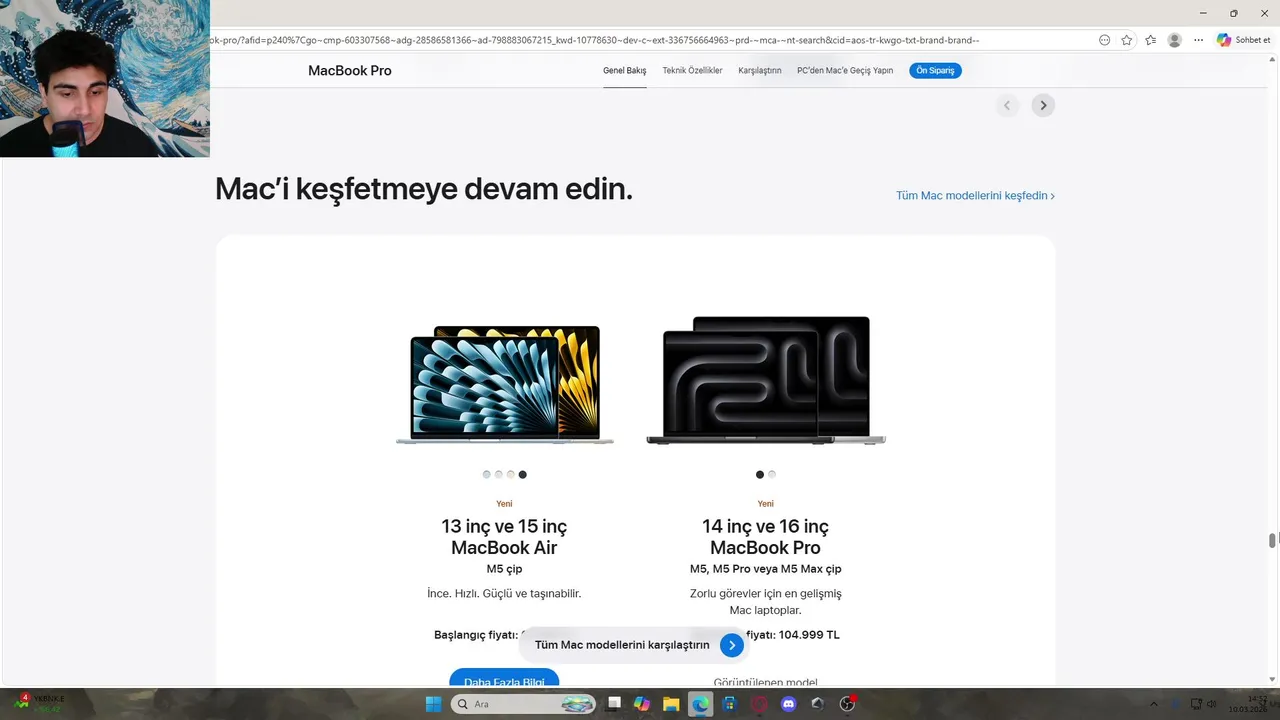The image size is (1280, 720).
Task: Select MacBook Air sky blue color swatch
Action: [487, 474]
